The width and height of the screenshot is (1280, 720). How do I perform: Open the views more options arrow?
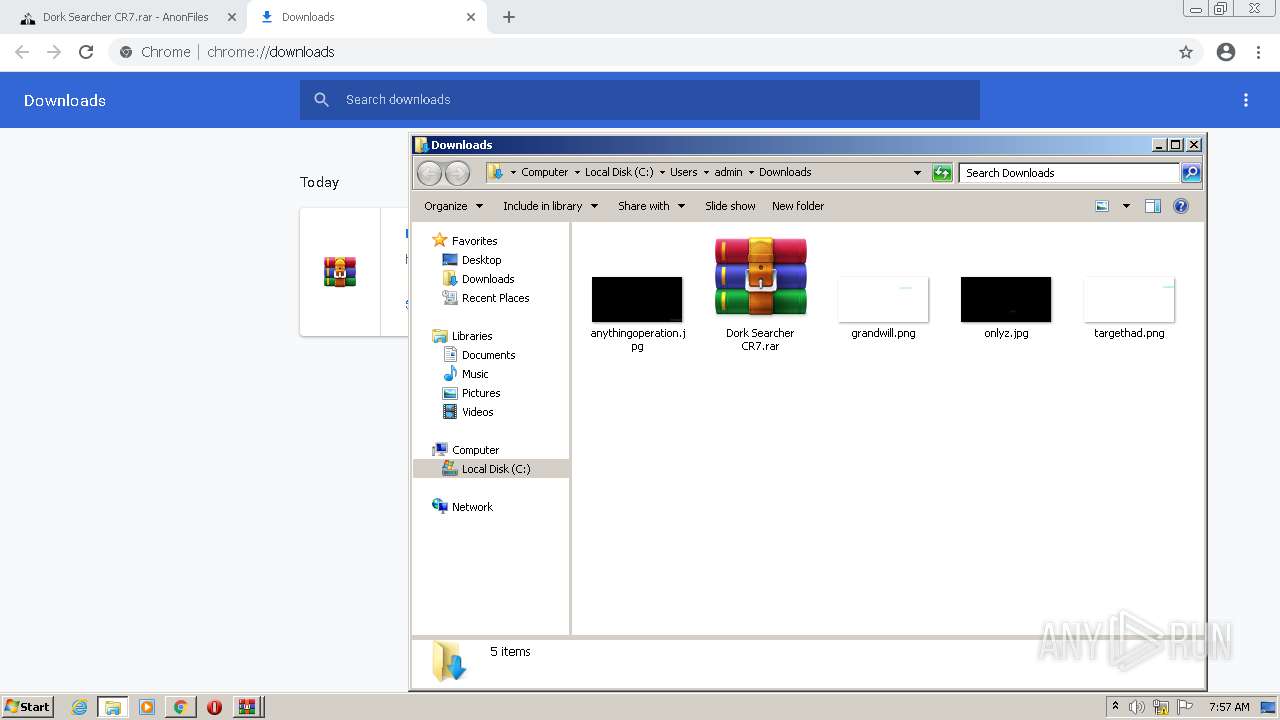point(1126,206)
